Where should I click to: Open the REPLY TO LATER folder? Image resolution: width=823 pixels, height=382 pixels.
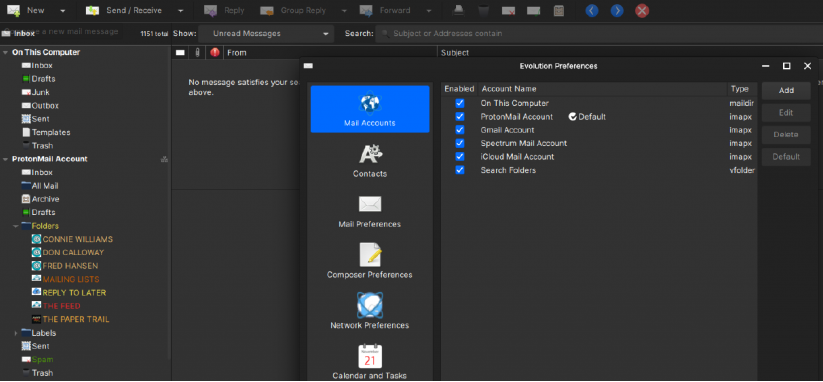[x=69, y=293]
